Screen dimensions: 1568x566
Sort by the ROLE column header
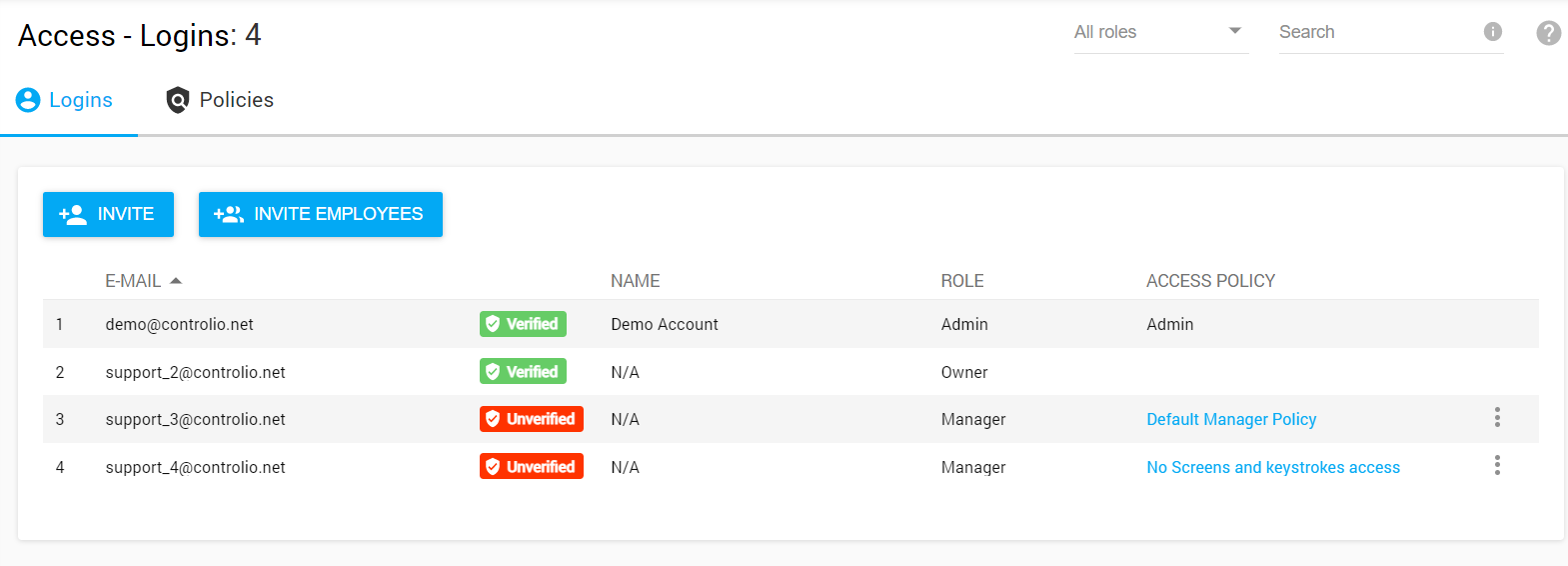click(961, 281)
